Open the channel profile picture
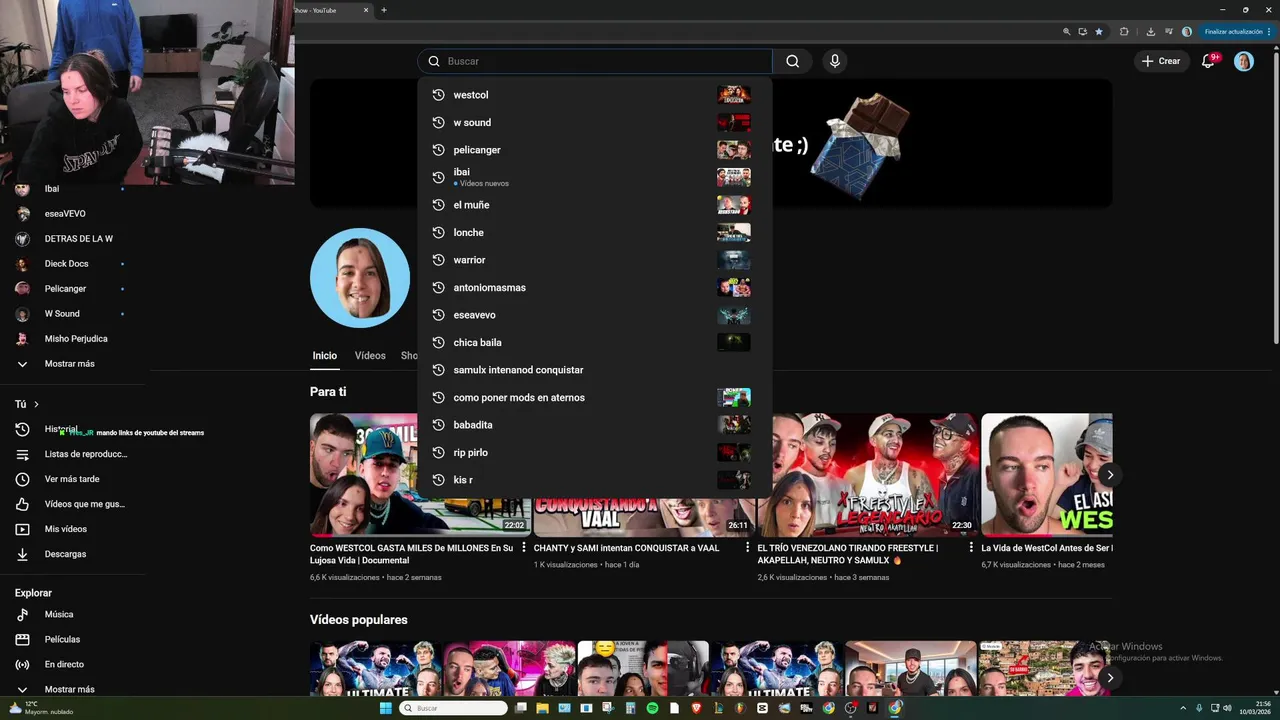Viewport: 1280px width, 720px height. pos(360,278)
